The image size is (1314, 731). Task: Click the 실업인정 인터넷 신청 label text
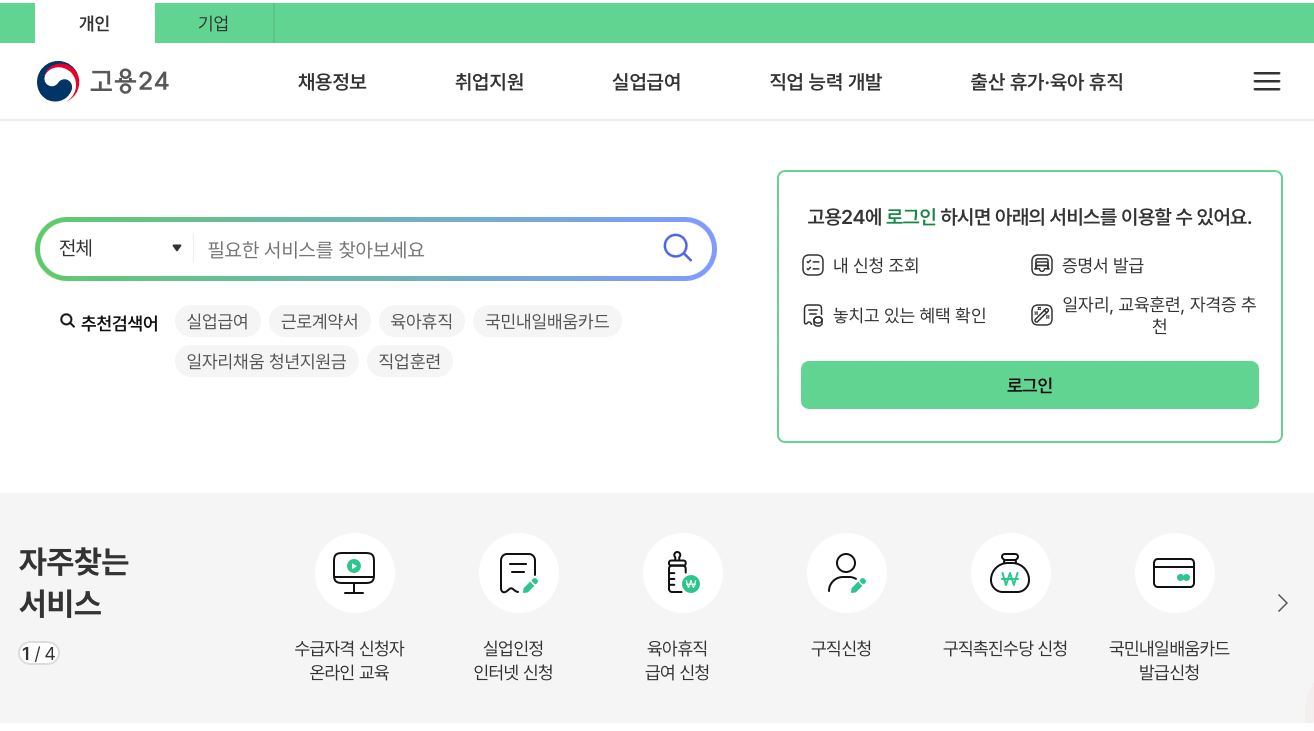click(x=513, y=660)
